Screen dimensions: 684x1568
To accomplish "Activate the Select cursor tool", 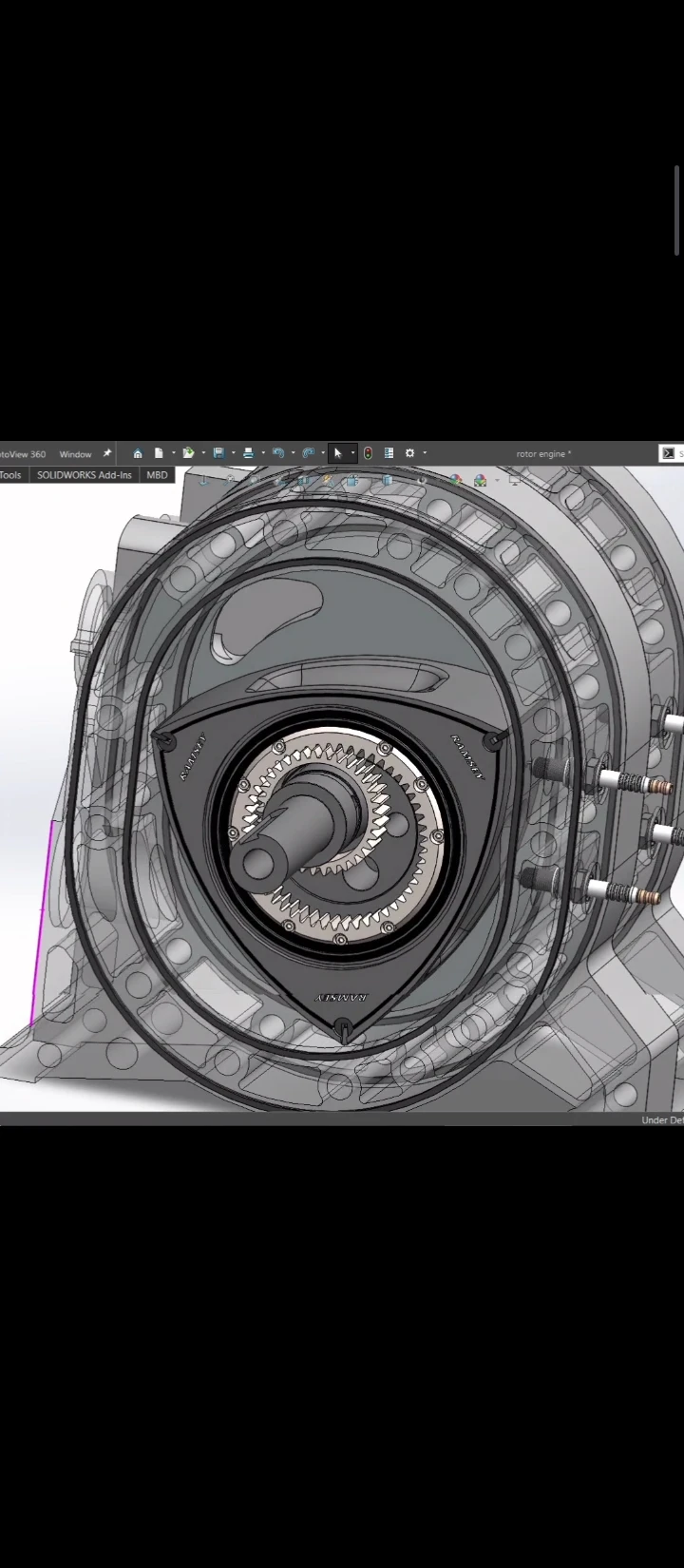I will click(x=337, y=453).
